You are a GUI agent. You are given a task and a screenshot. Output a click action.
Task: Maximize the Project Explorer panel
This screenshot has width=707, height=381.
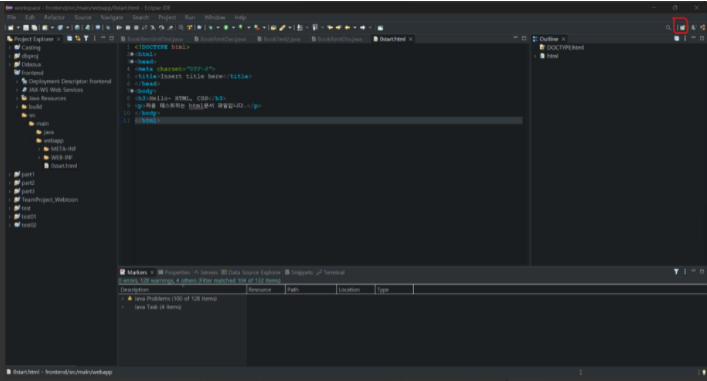(x=111, y=38)
